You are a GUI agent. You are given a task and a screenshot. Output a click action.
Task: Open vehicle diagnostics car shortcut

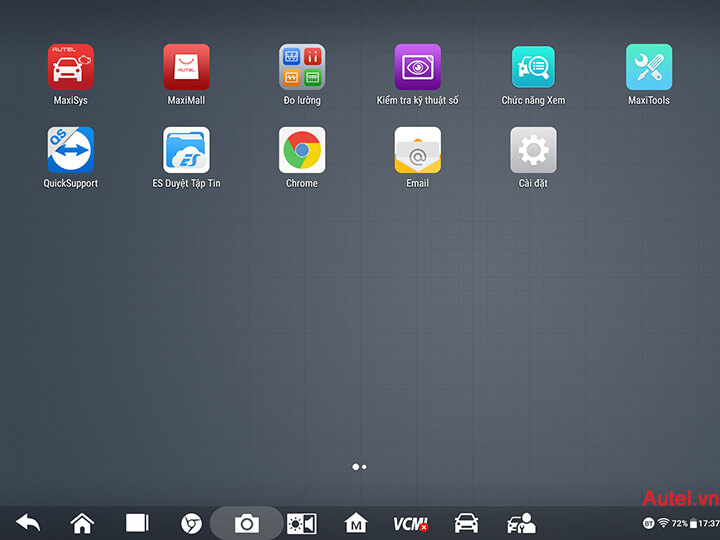[x=466, y=523]
